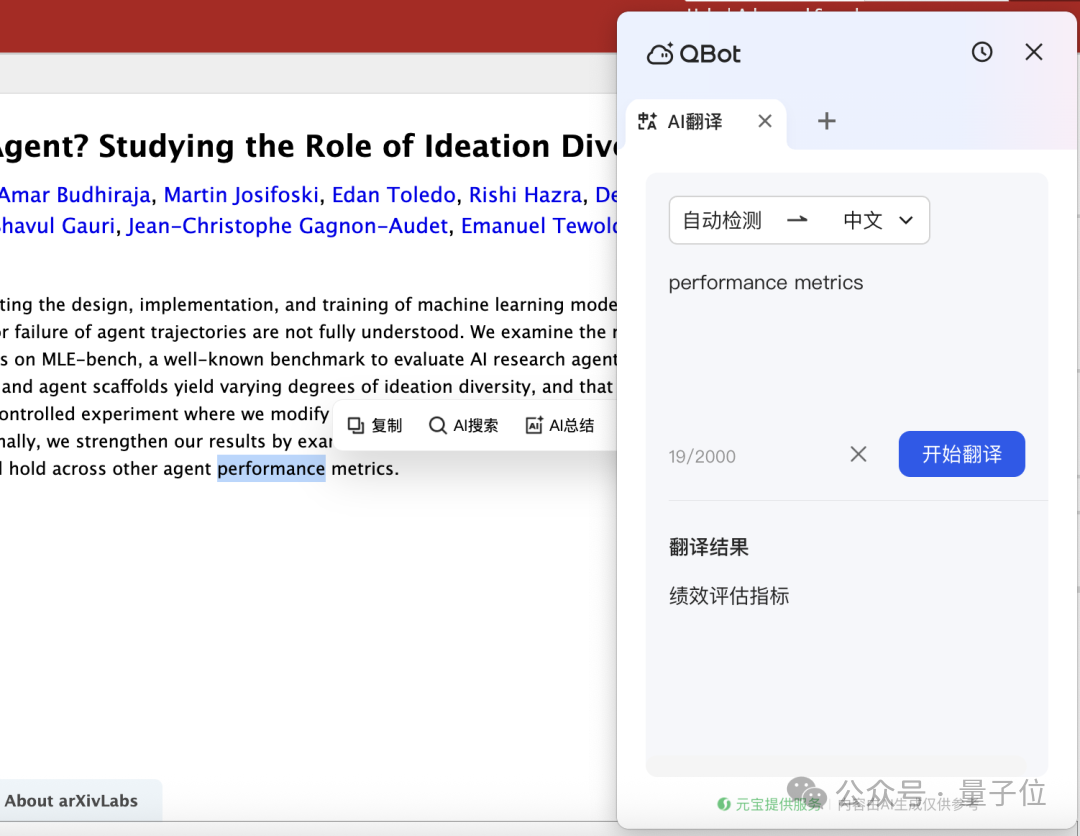Clear the translation input text
Viewport: 1080px width, 836px height.
tap(858, 454)
